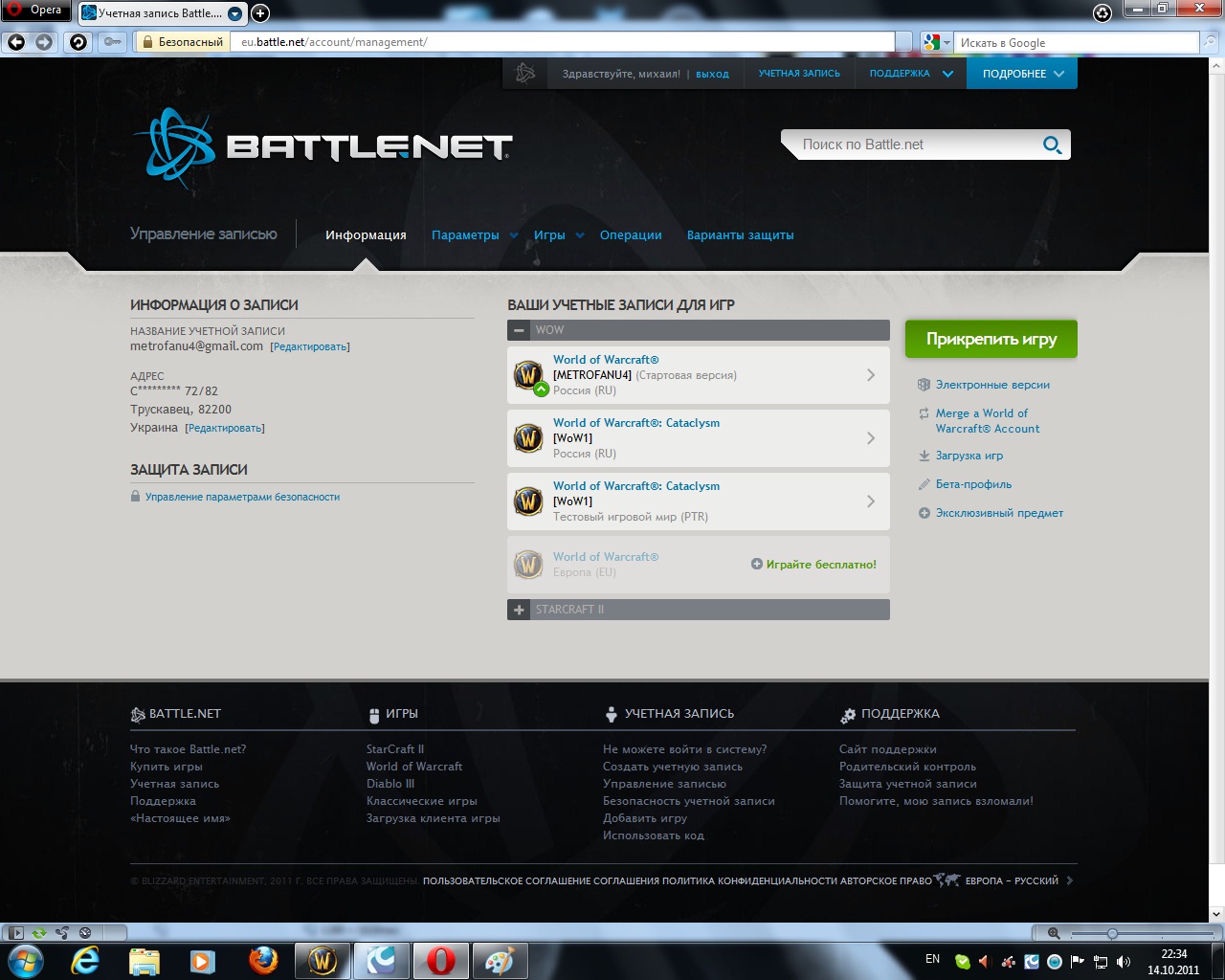Viewport: 1225px width, 980px height.
Task: Click the Google search field in Opera
Action: 1078,42
